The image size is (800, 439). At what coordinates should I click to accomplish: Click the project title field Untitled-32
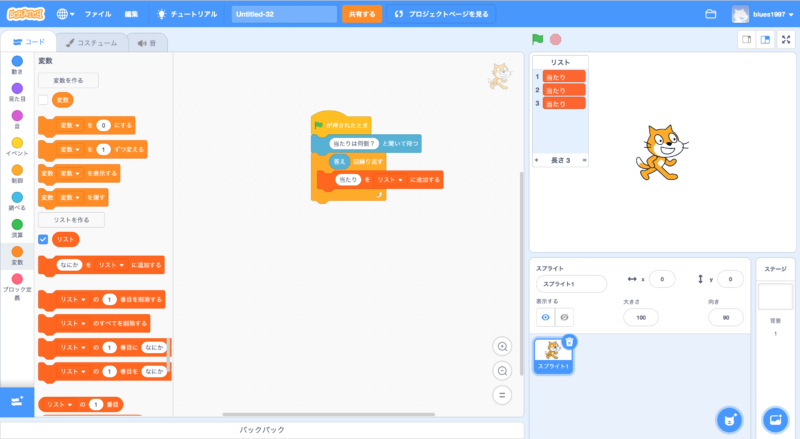[x=284, y=15]
